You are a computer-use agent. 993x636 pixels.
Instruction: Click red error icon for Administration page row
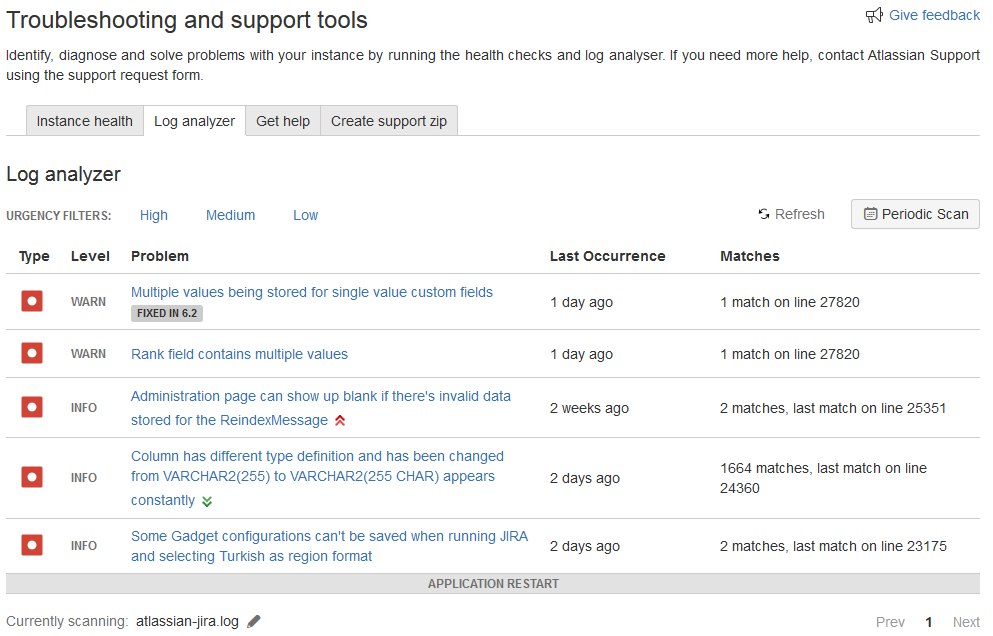tap(32, 407)
